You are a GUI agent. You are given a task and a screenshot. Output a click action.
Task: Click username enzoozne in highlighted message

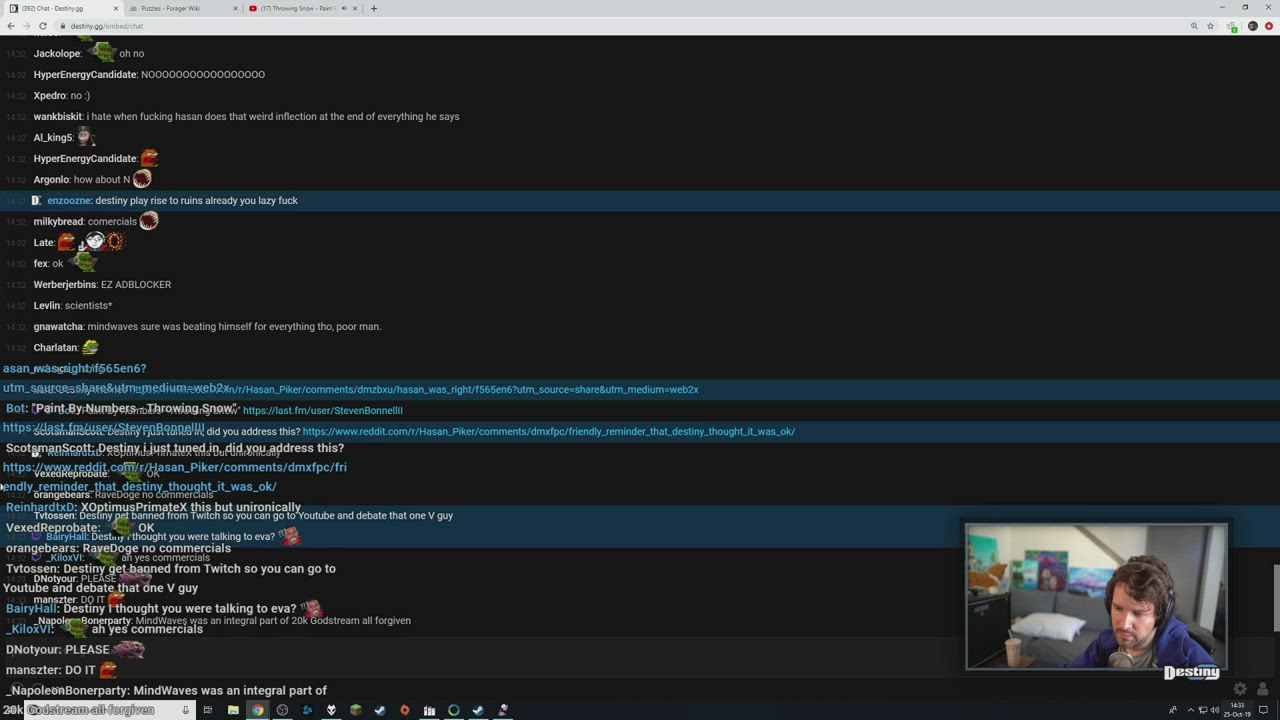pos(69,201)
